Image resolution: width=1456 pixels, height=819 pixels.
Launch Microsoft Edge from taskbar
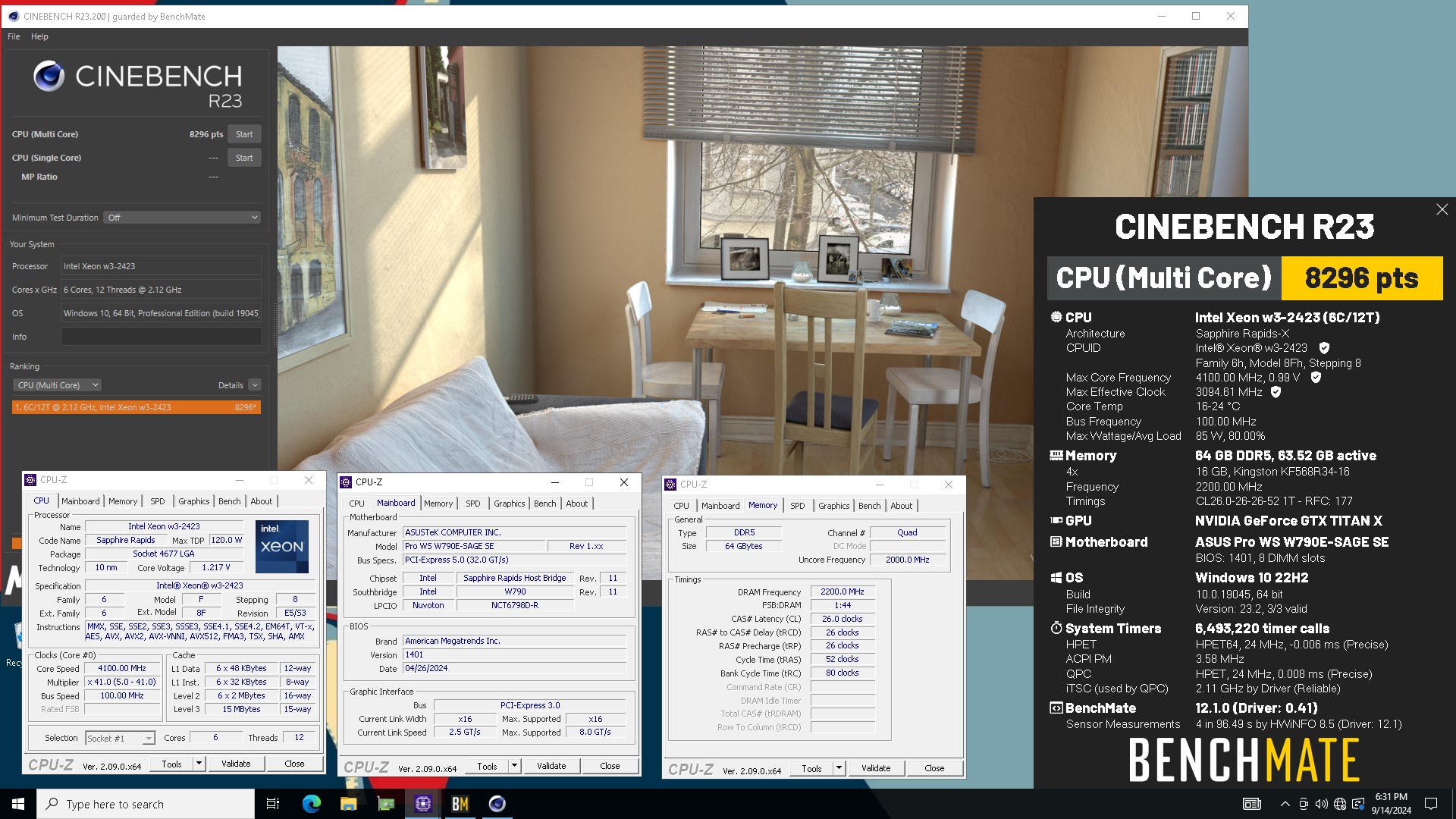[x=311, y=804]
